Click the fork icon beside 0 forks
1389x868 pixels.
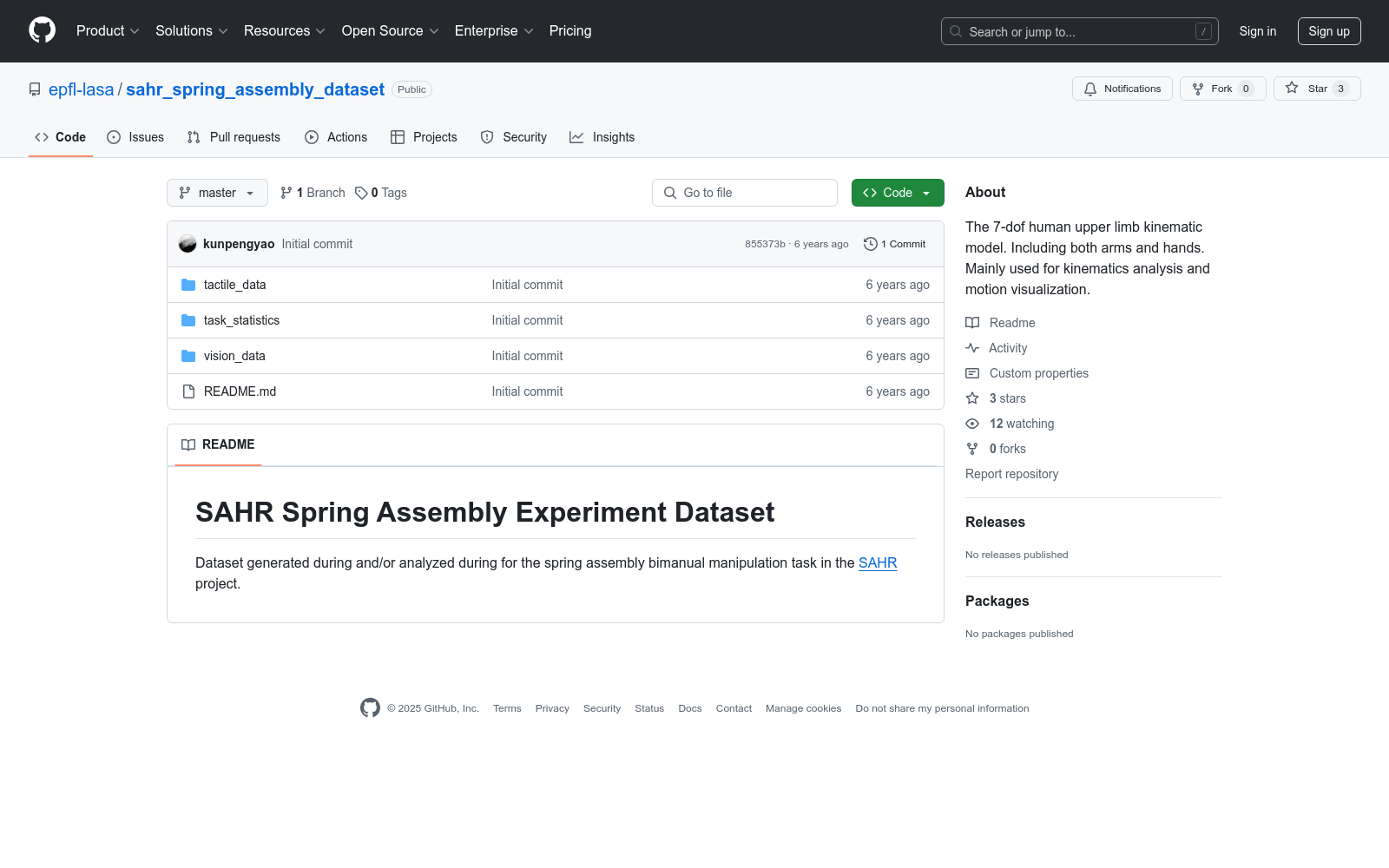972,449
